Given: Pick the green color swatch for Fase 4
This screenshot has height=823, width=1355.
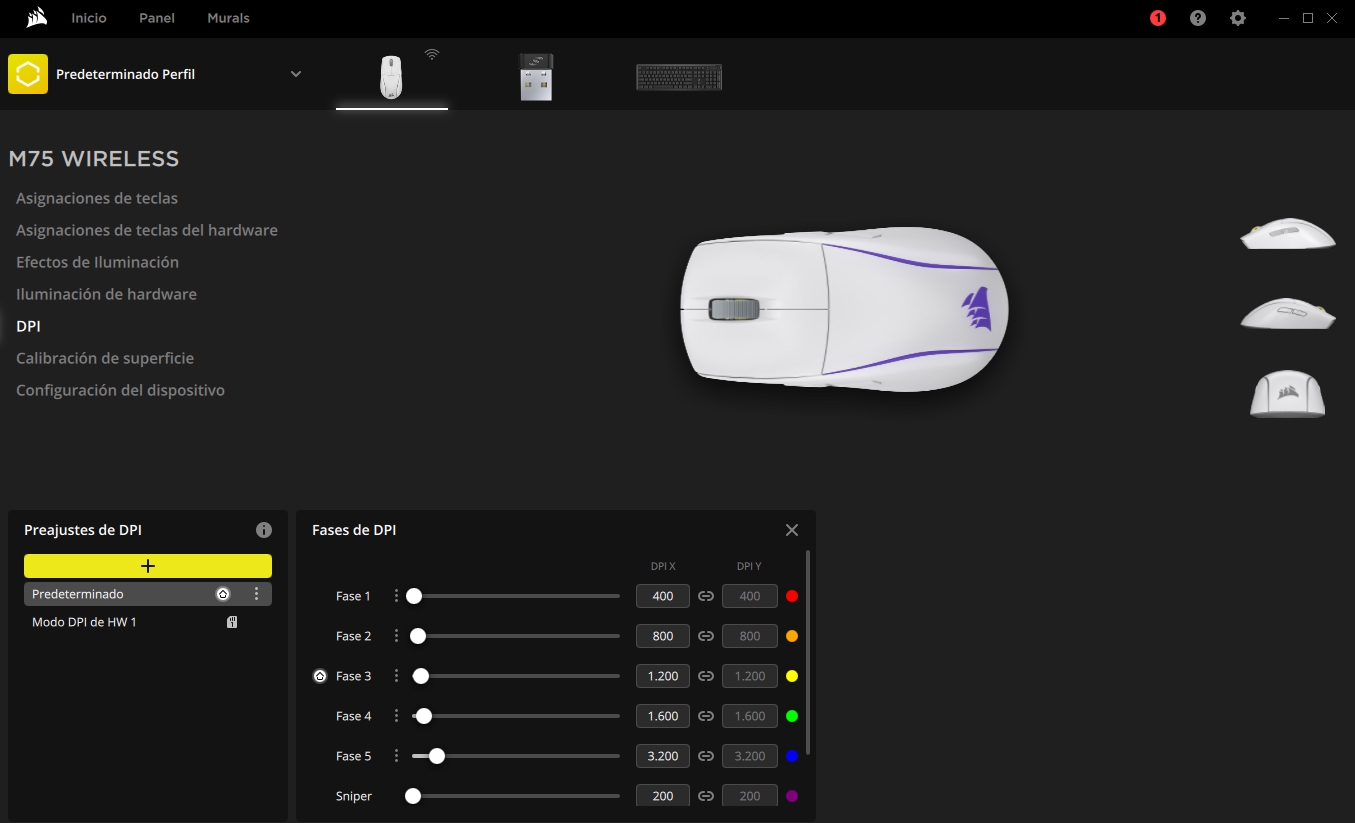Looking at the screenshot, I should pyautogui.click(x=792, y=716).
